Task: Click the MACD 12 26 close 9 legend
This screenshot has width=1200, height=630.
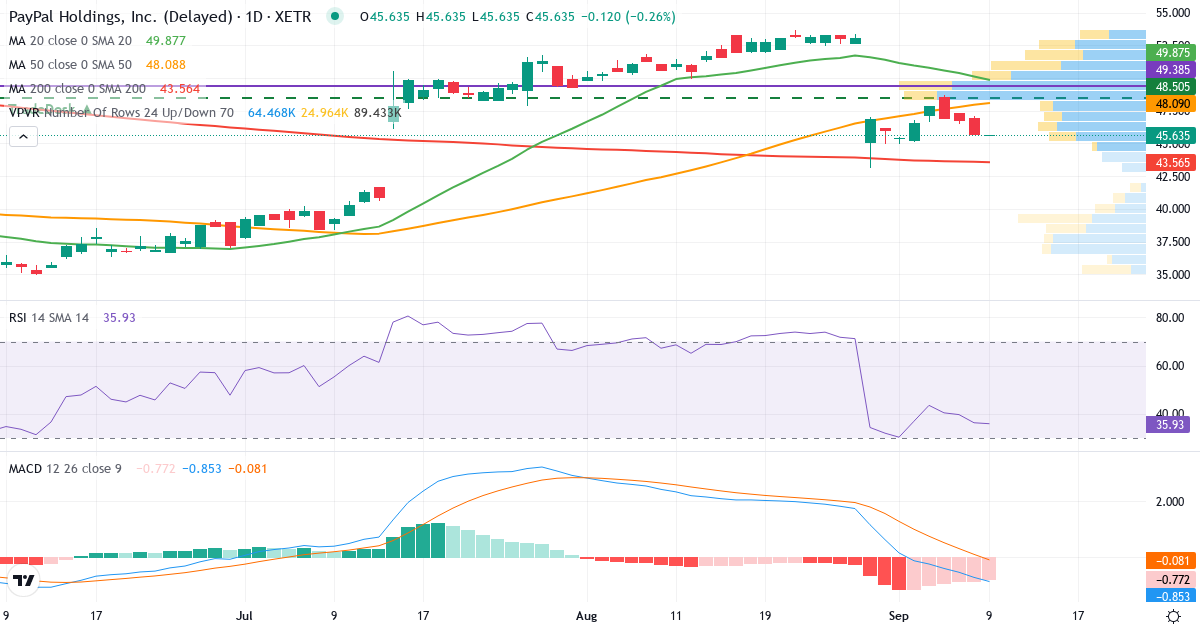Action: pyautogui.click(x=65, y=468)
